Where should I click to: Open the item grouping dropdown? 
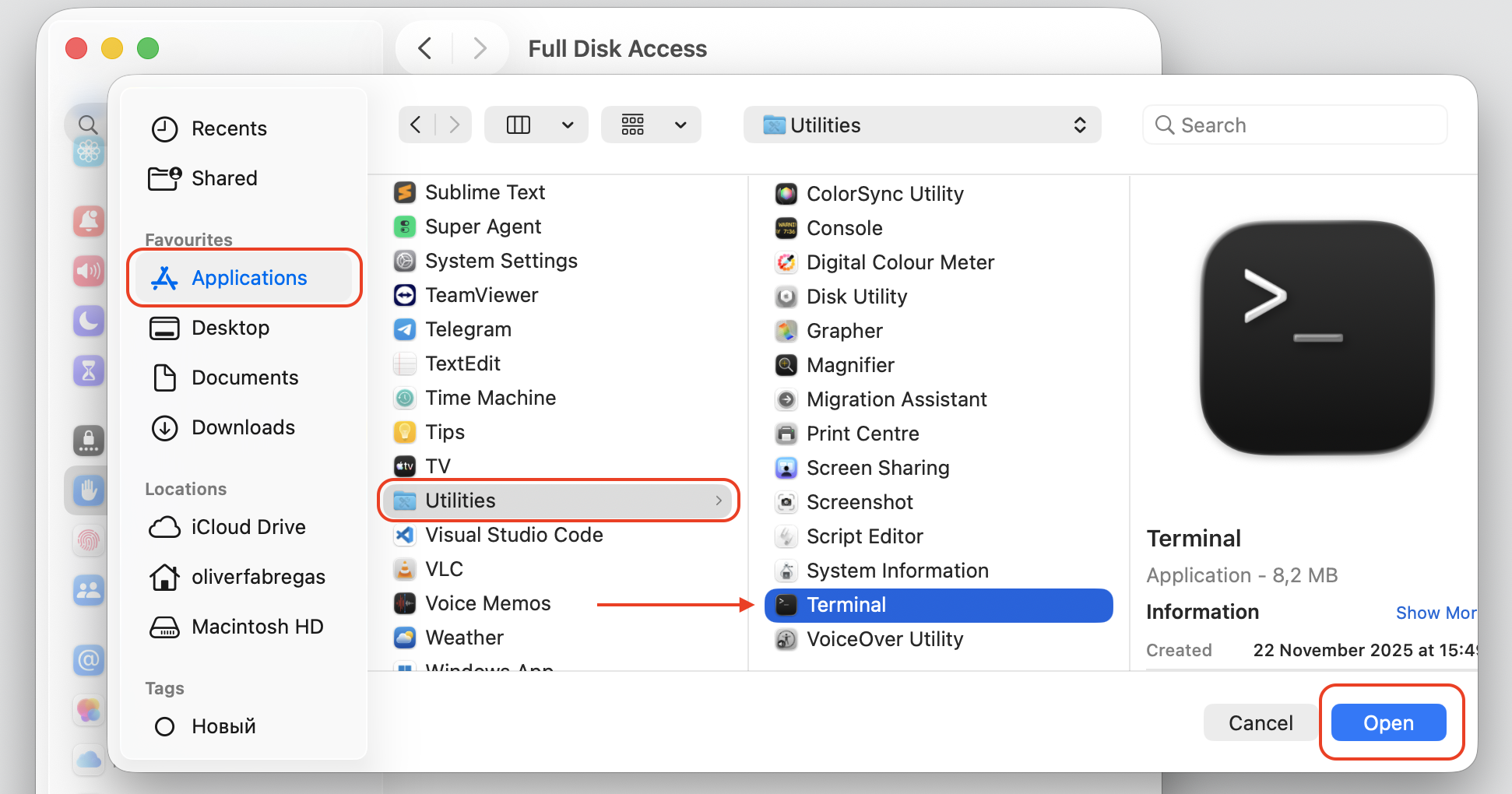(x=651, y=125)
